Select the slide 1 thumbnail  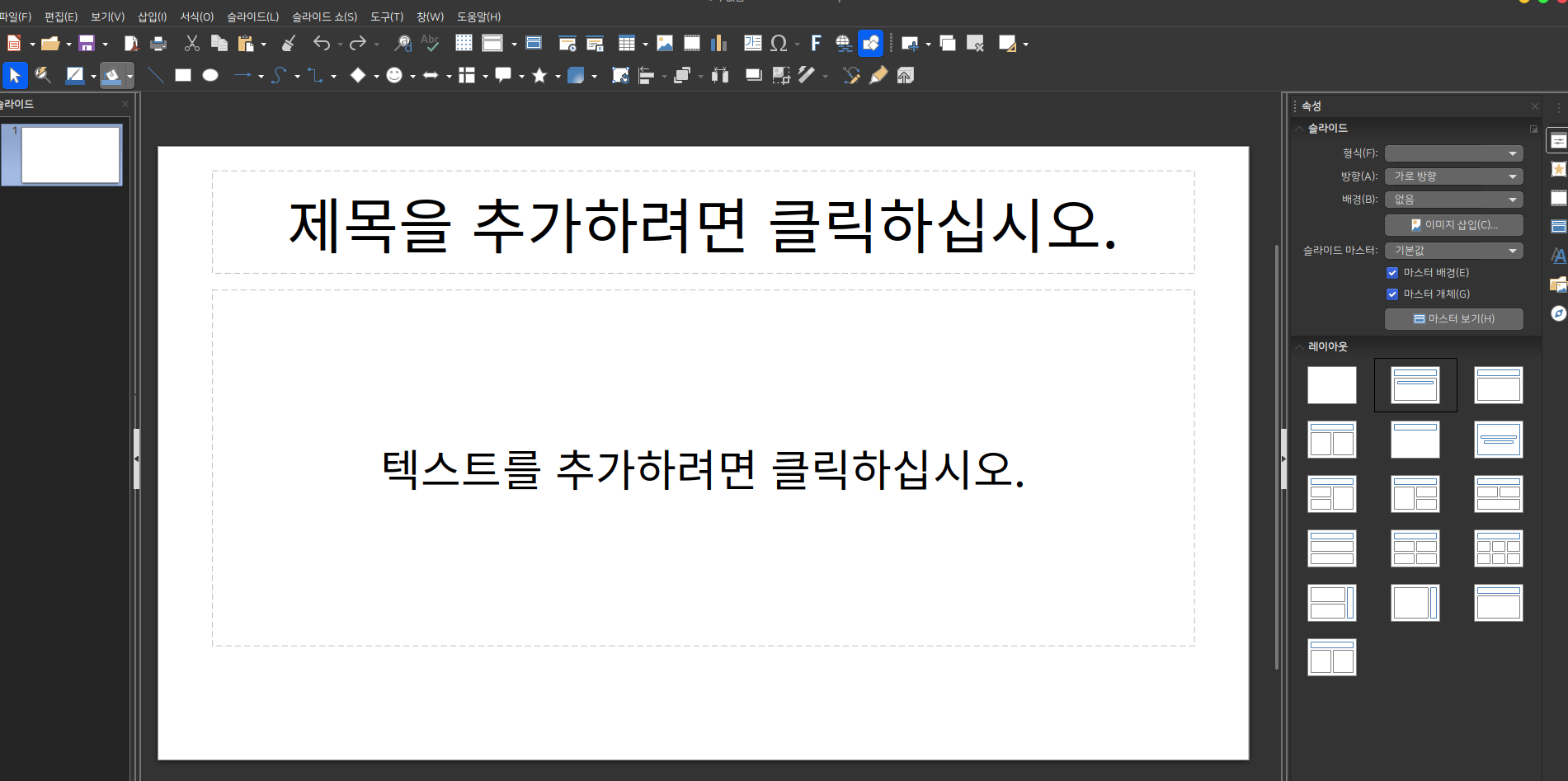70,154
